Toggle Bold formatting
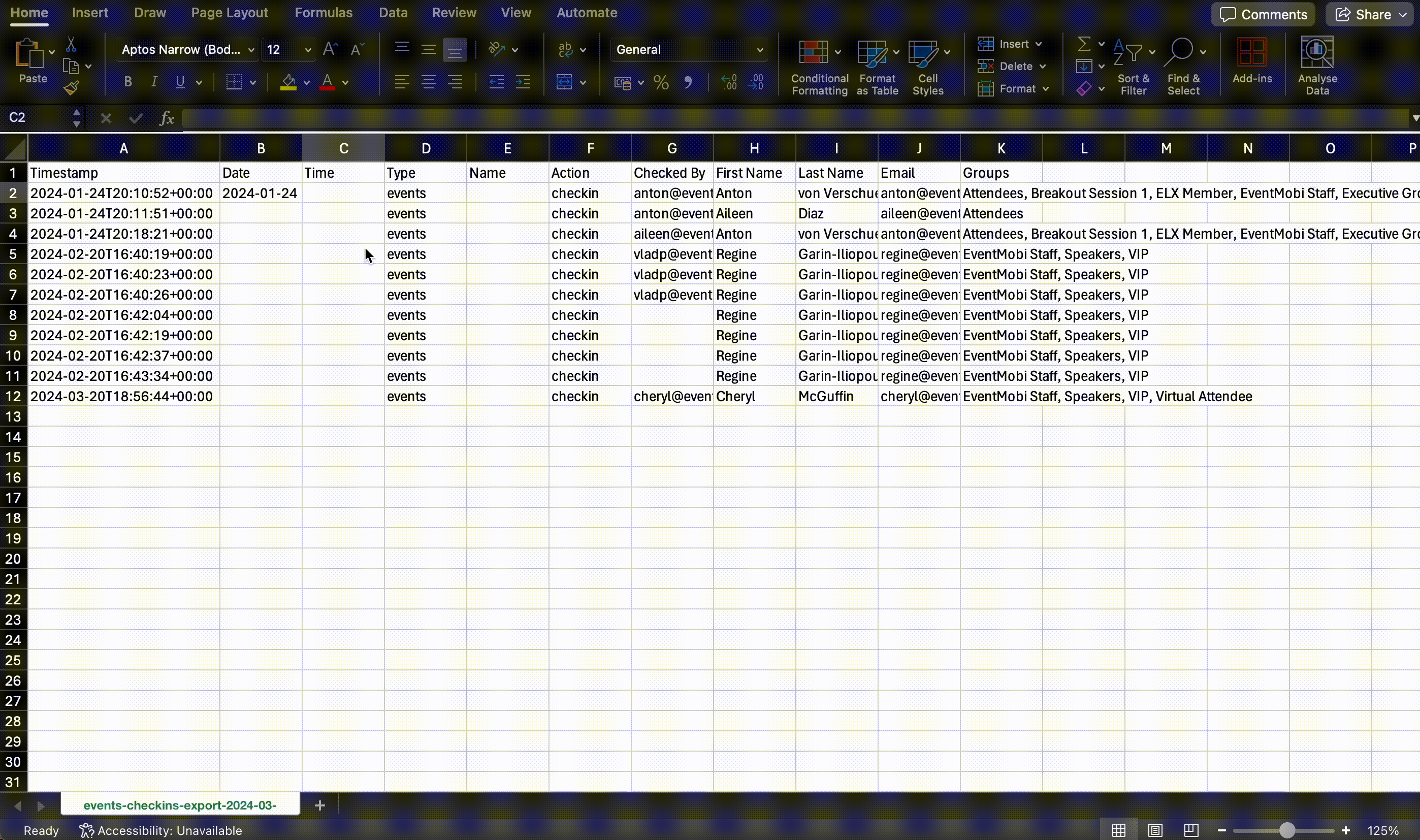 click(x=128, y=83)
